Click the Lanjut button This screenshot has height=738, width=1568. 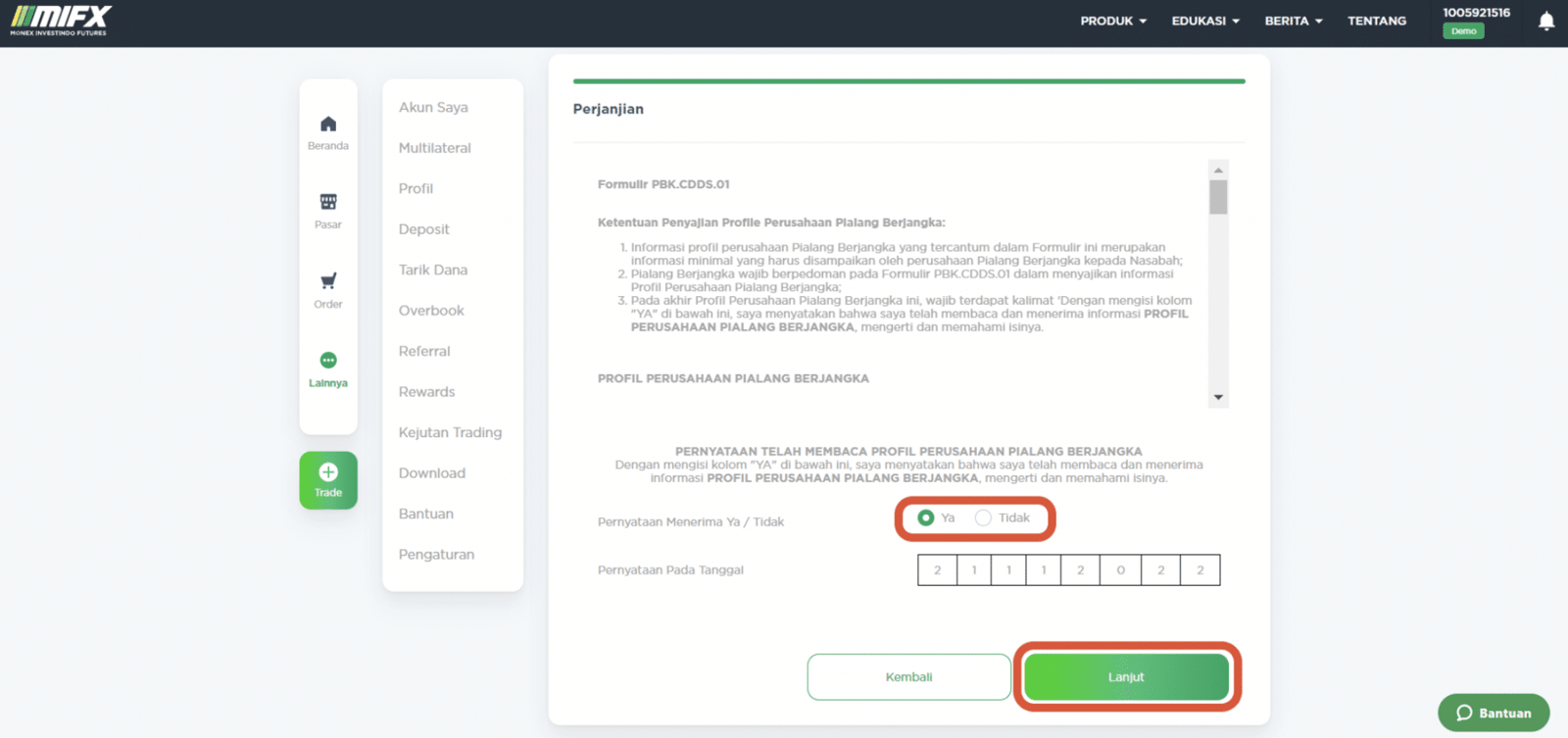point(1126,677)
